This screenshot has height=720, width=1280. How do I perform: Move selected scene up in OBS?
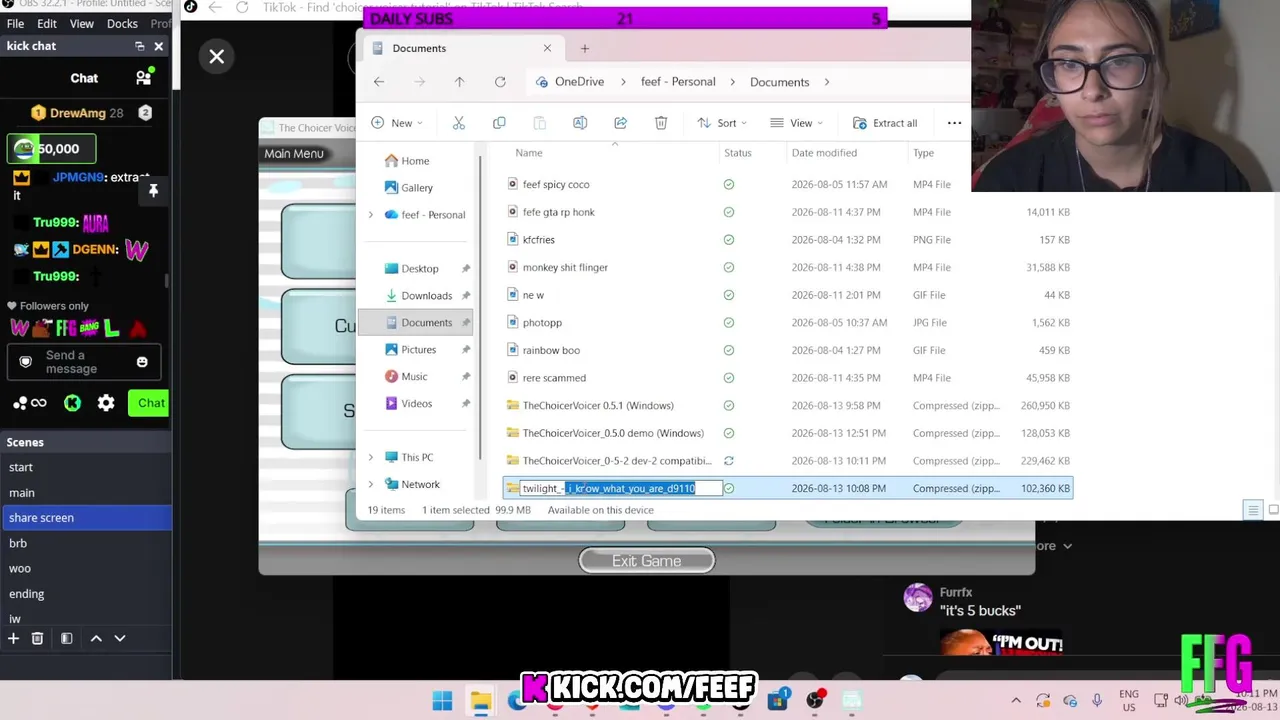tap(96, 638)
